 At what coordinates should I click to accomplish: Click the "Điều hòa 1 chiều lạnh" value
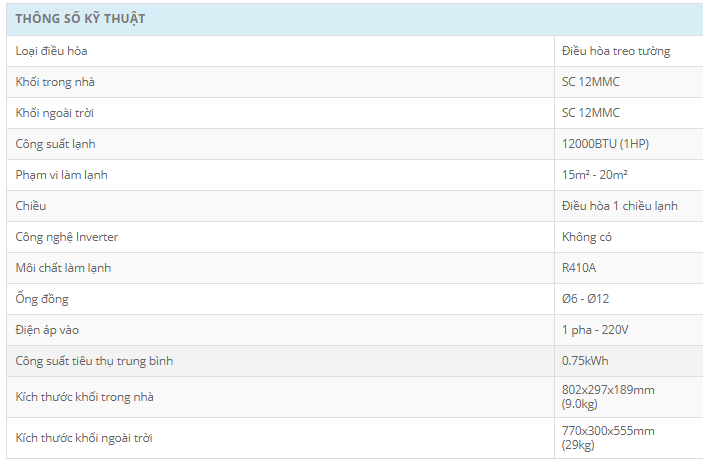click(x=620, y=206)
